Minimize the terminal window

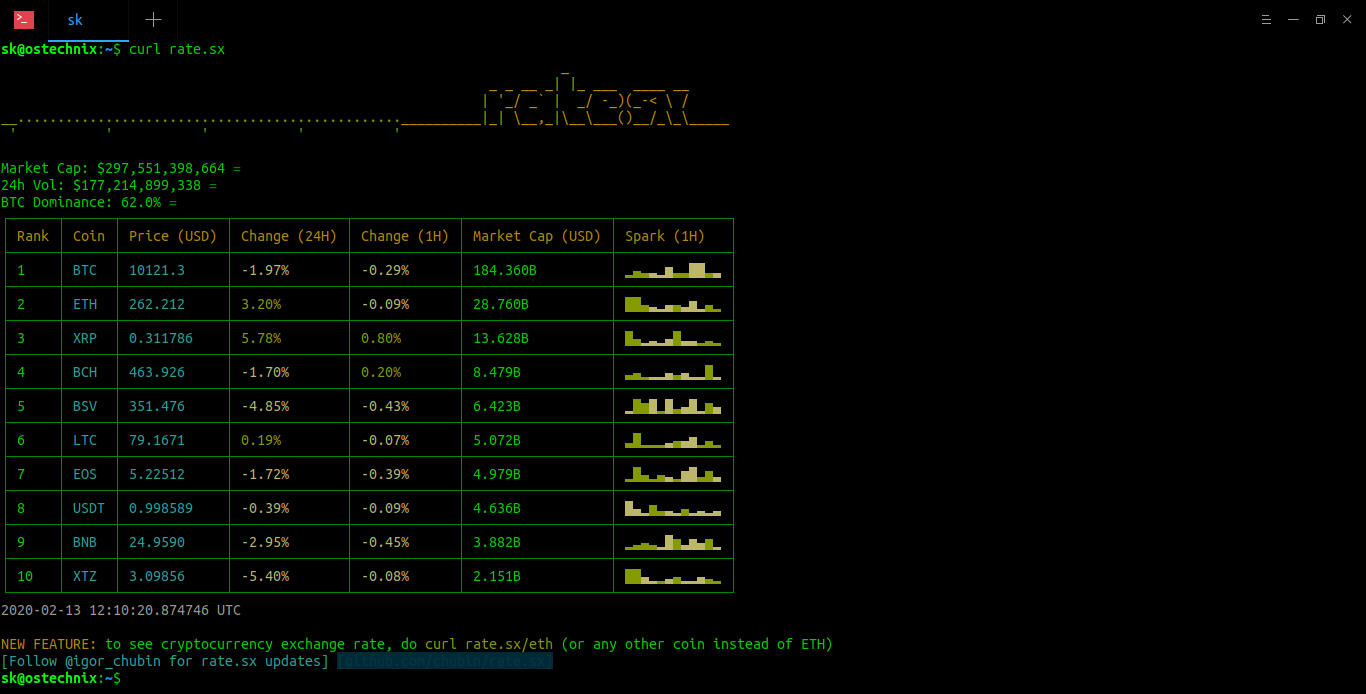click(x=1293, y=20)
